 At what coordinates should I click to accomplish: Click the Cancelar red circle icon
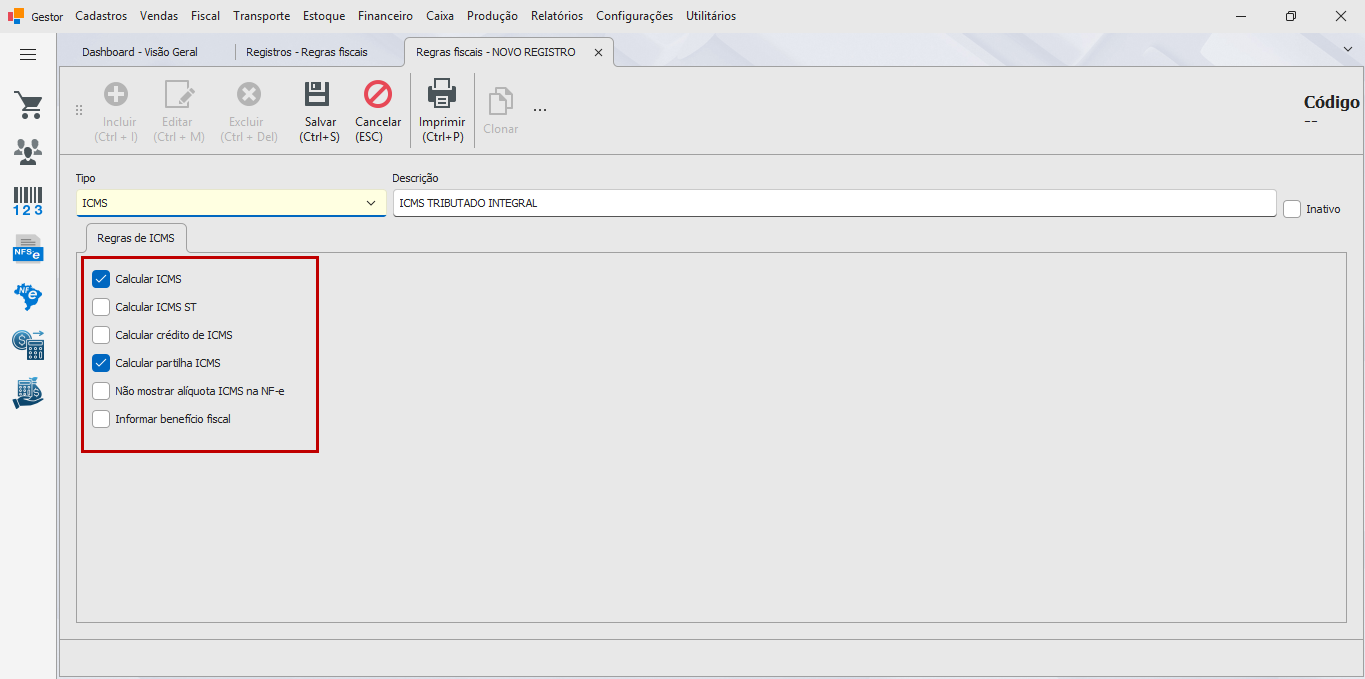tap(378, 95)
